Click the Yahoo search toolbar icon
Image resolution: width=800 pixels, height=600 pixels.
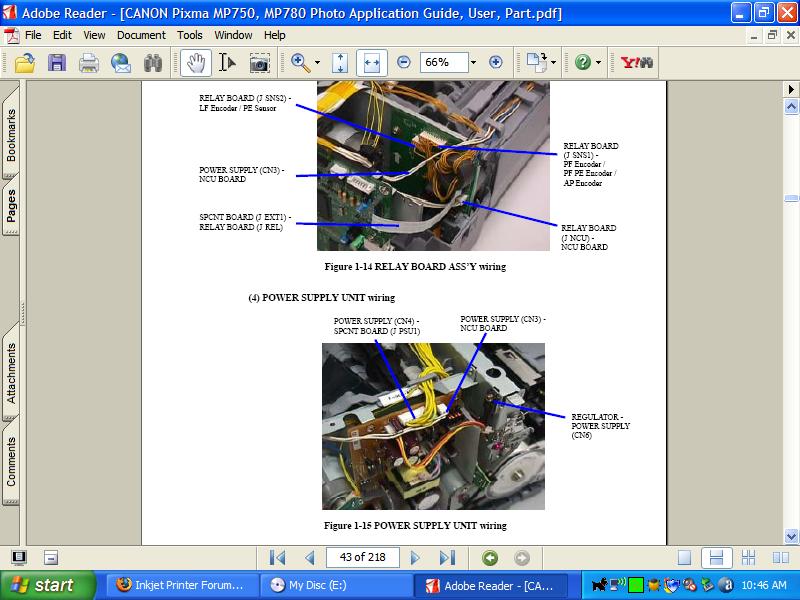point(637,63)
